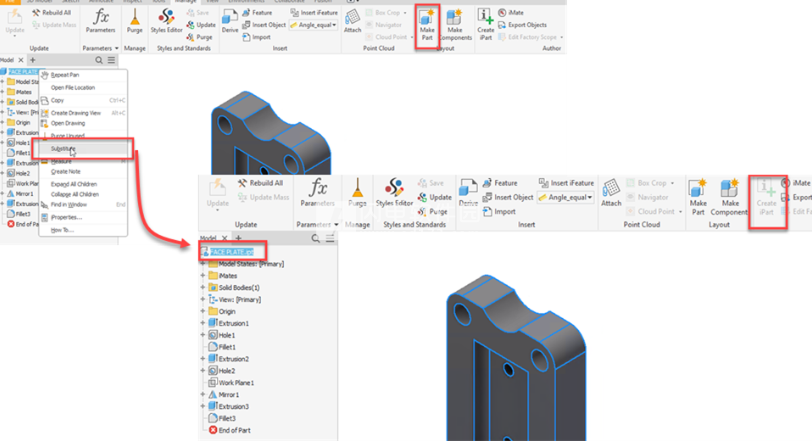Click Purge broom icon in lower ribbon

pos(357,192)
